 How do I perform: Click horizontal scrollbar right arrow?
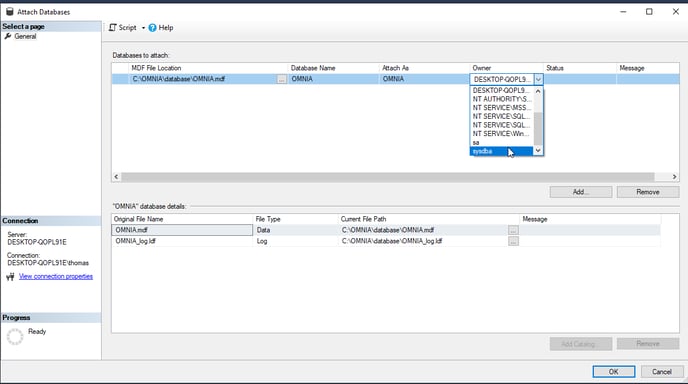click(674, 176)
